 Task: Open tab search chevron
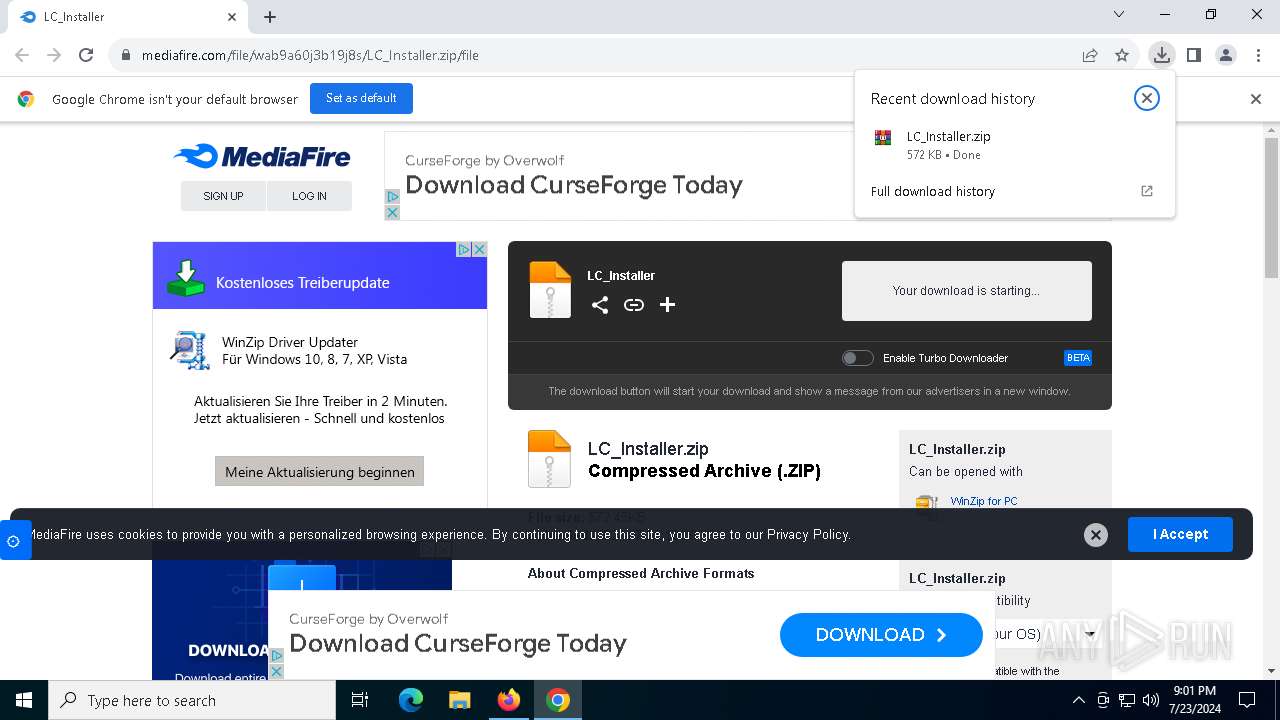click(x=1119, y=14)
